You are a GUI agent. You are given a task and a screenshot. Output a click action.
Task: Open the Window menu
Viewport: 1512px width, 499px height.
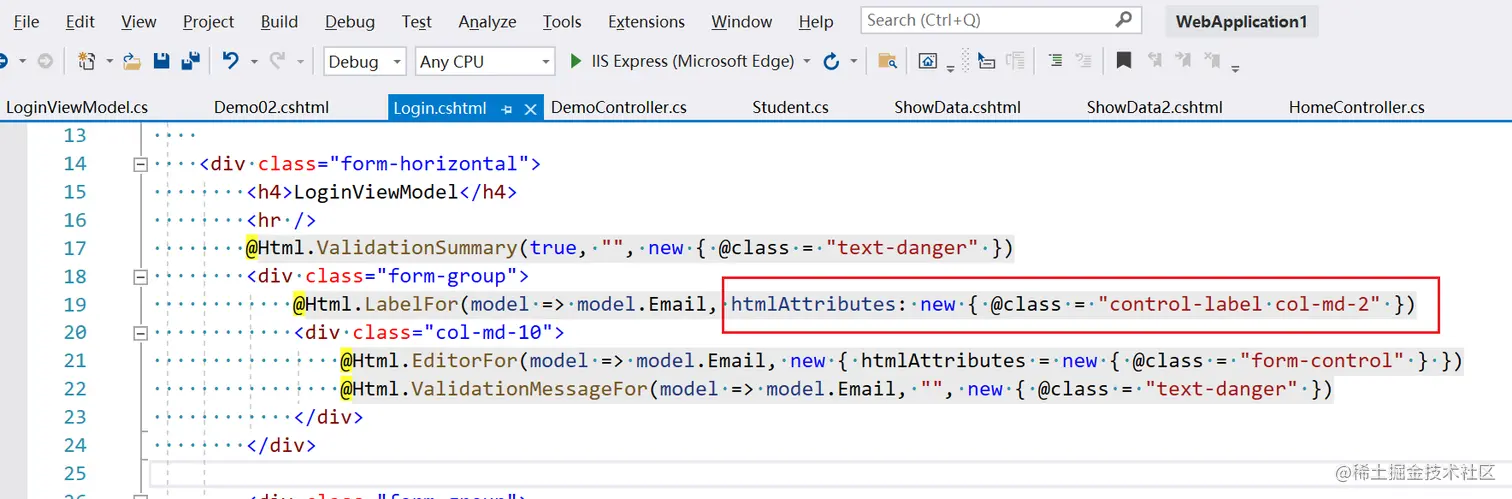[x=741, y=21]
